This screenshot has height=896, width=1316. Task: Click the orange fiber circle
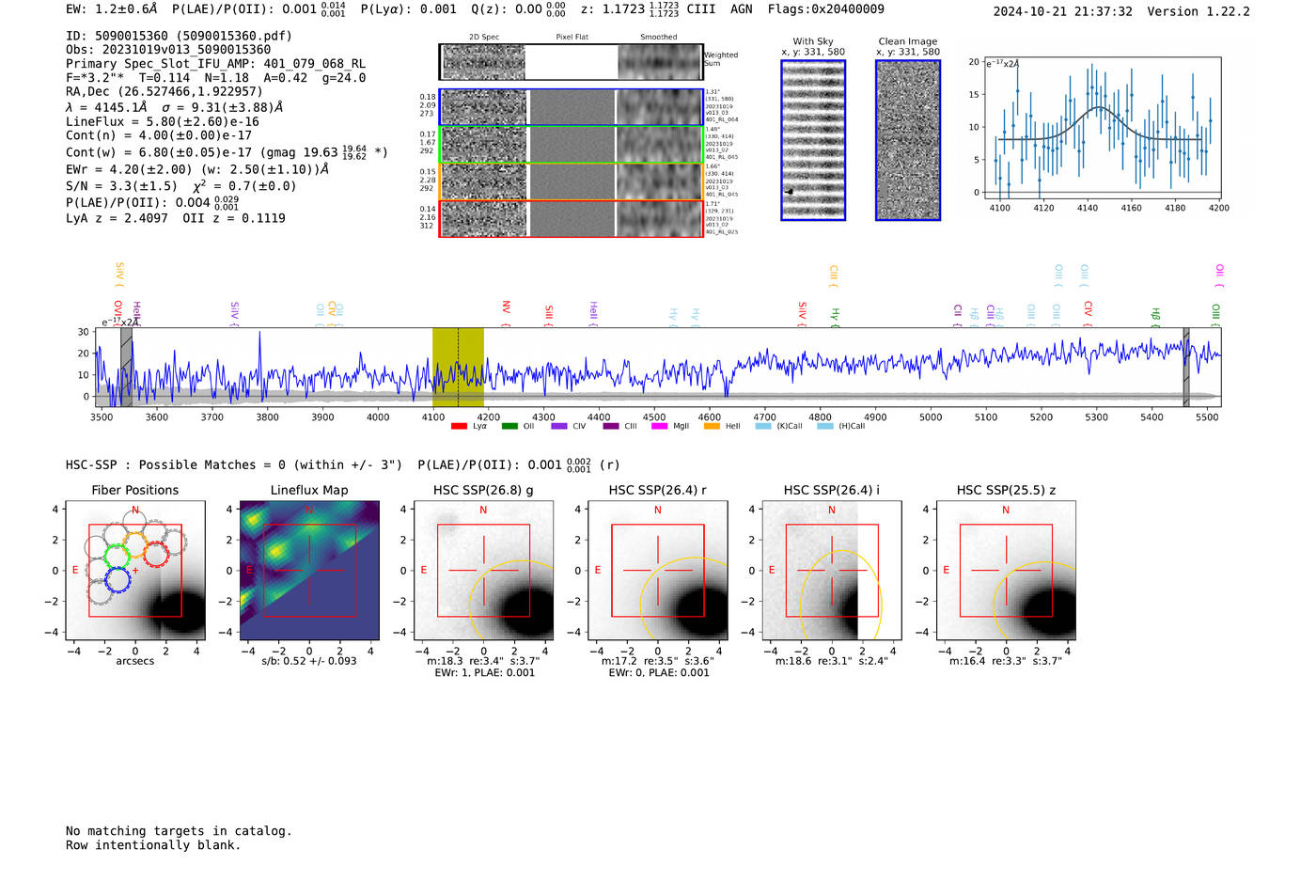pos(136,545)
